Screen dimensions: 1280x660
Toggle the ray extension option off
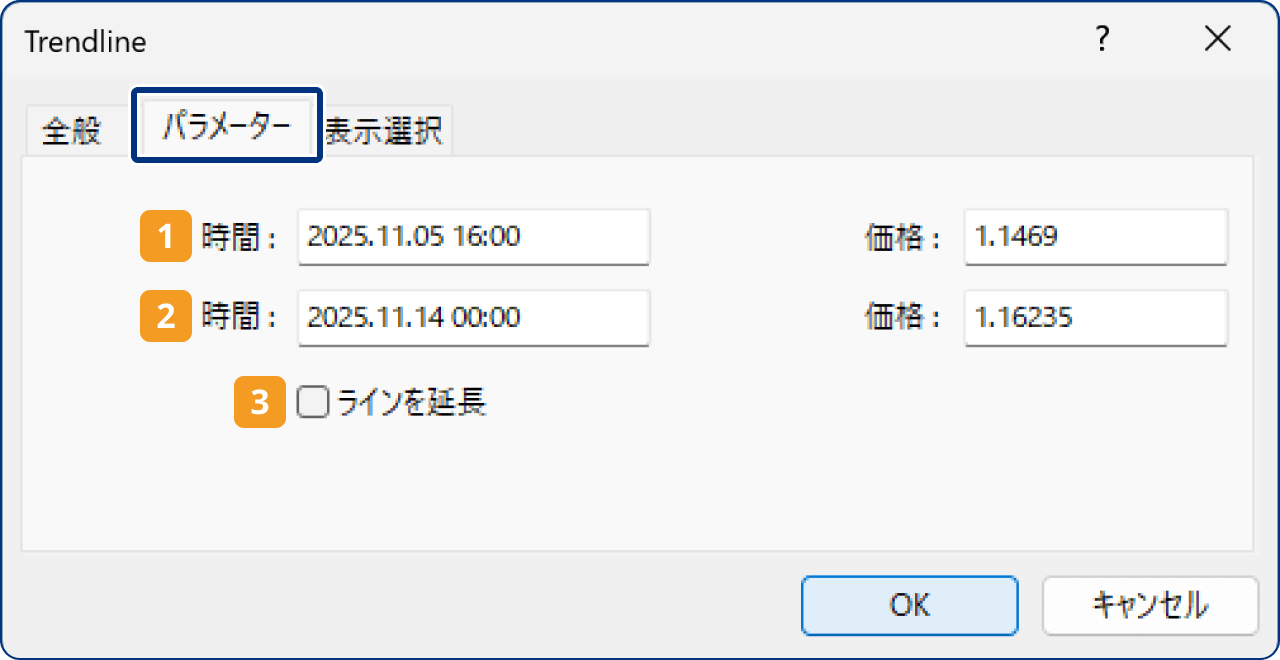click(312, 401)
